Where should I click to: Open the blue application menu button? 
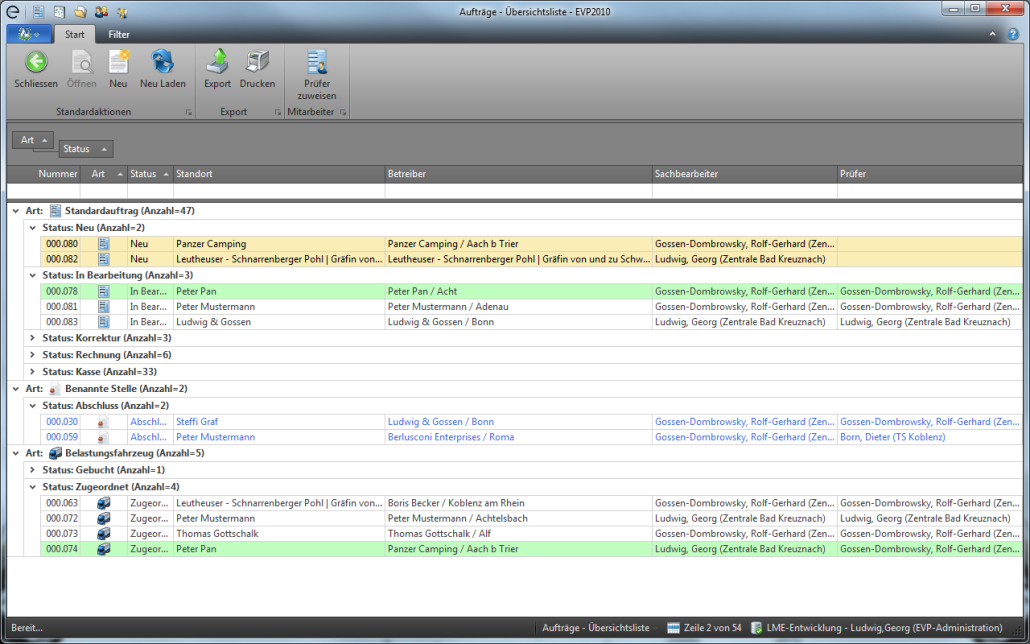[28, 34]
